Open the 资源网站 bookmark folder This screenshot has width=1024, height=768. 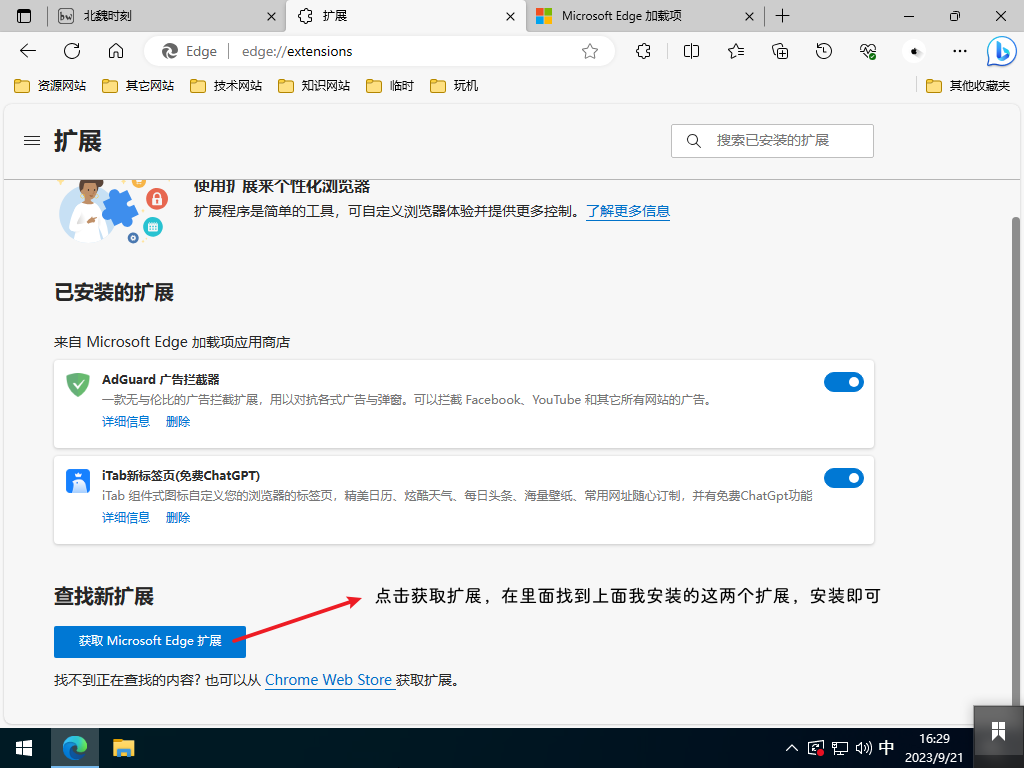(50, 86)
